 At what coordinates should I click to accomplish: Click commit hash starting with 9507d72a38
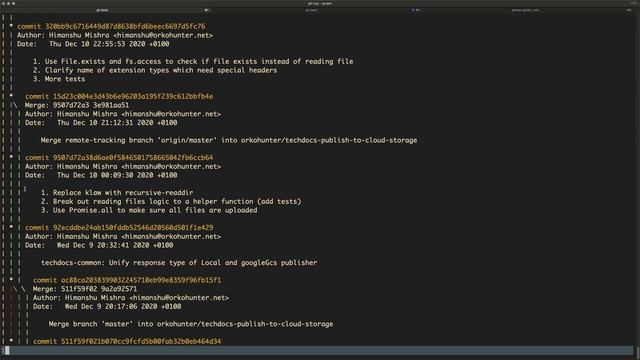(x=133, y=158)
